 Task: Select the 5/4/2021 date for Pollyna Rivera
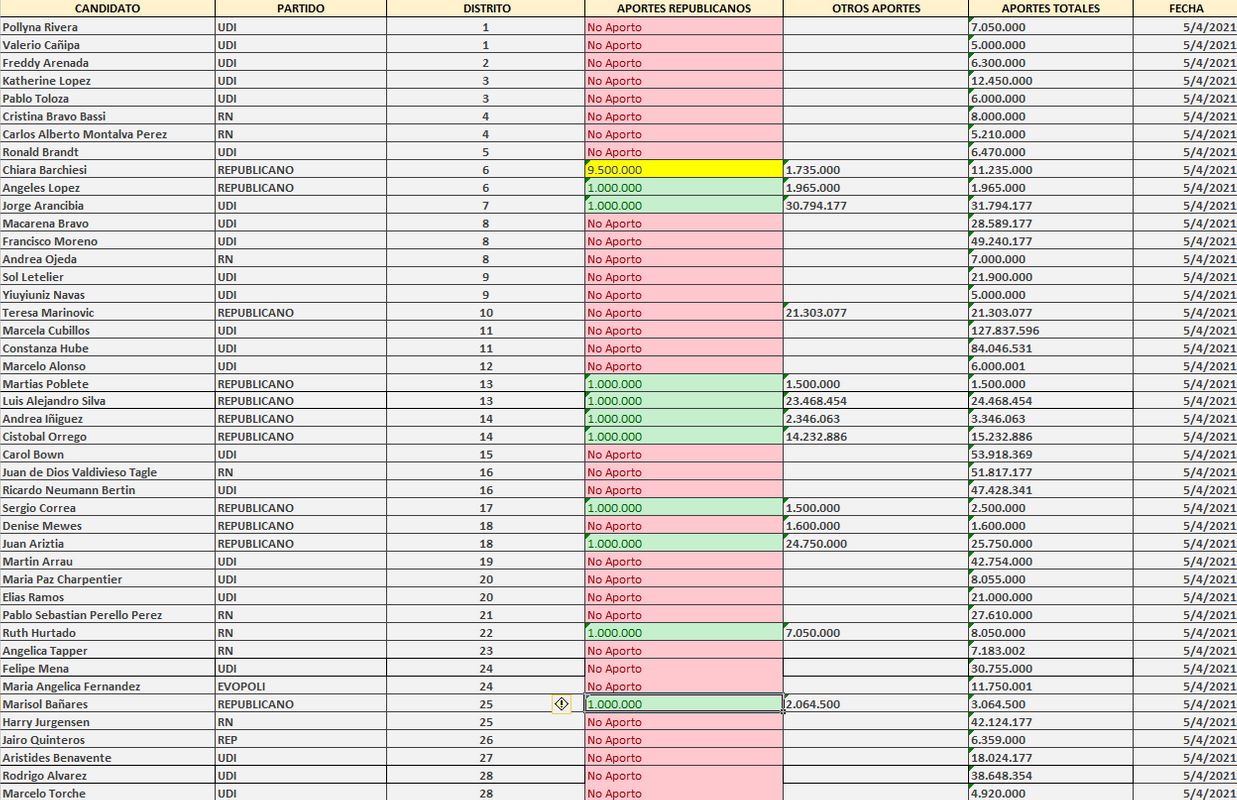click(x=1186, y=27)
